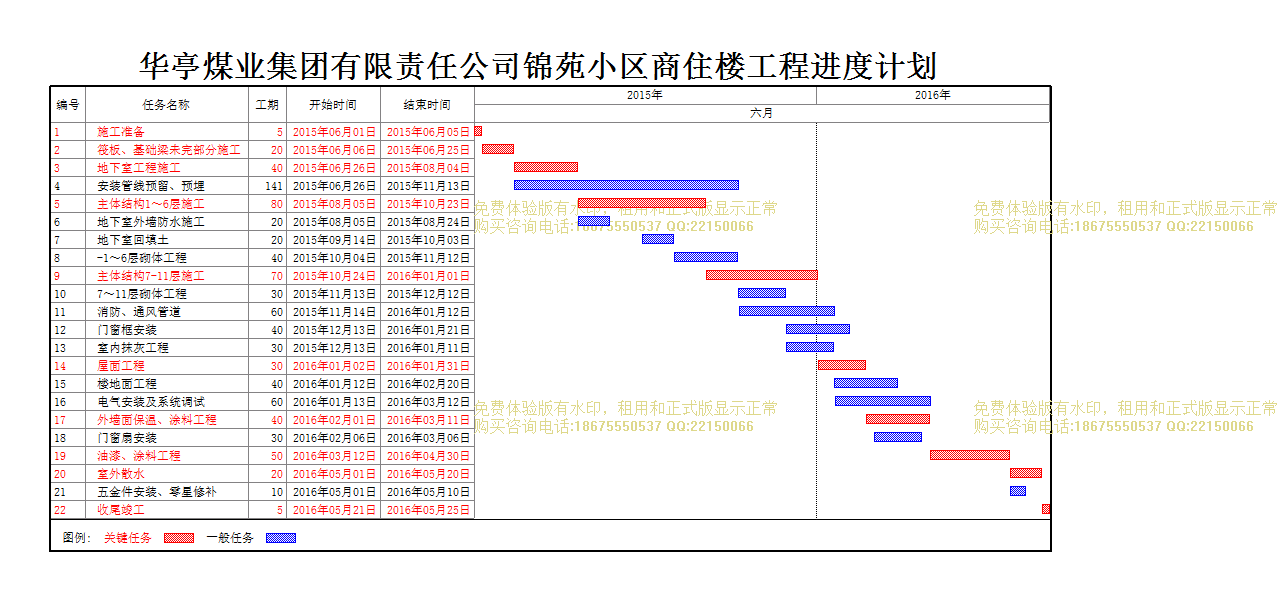Select task 消防、通风管道

[139, 311]
